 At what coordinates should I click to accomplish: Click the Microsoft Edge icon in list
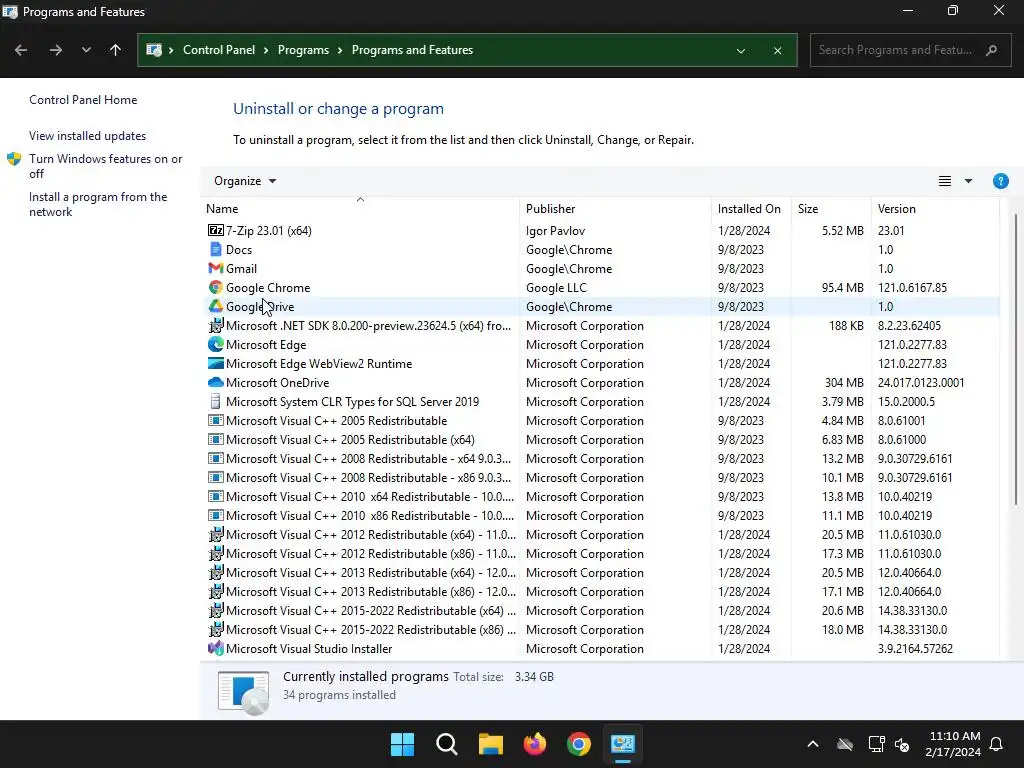[216, 344]
